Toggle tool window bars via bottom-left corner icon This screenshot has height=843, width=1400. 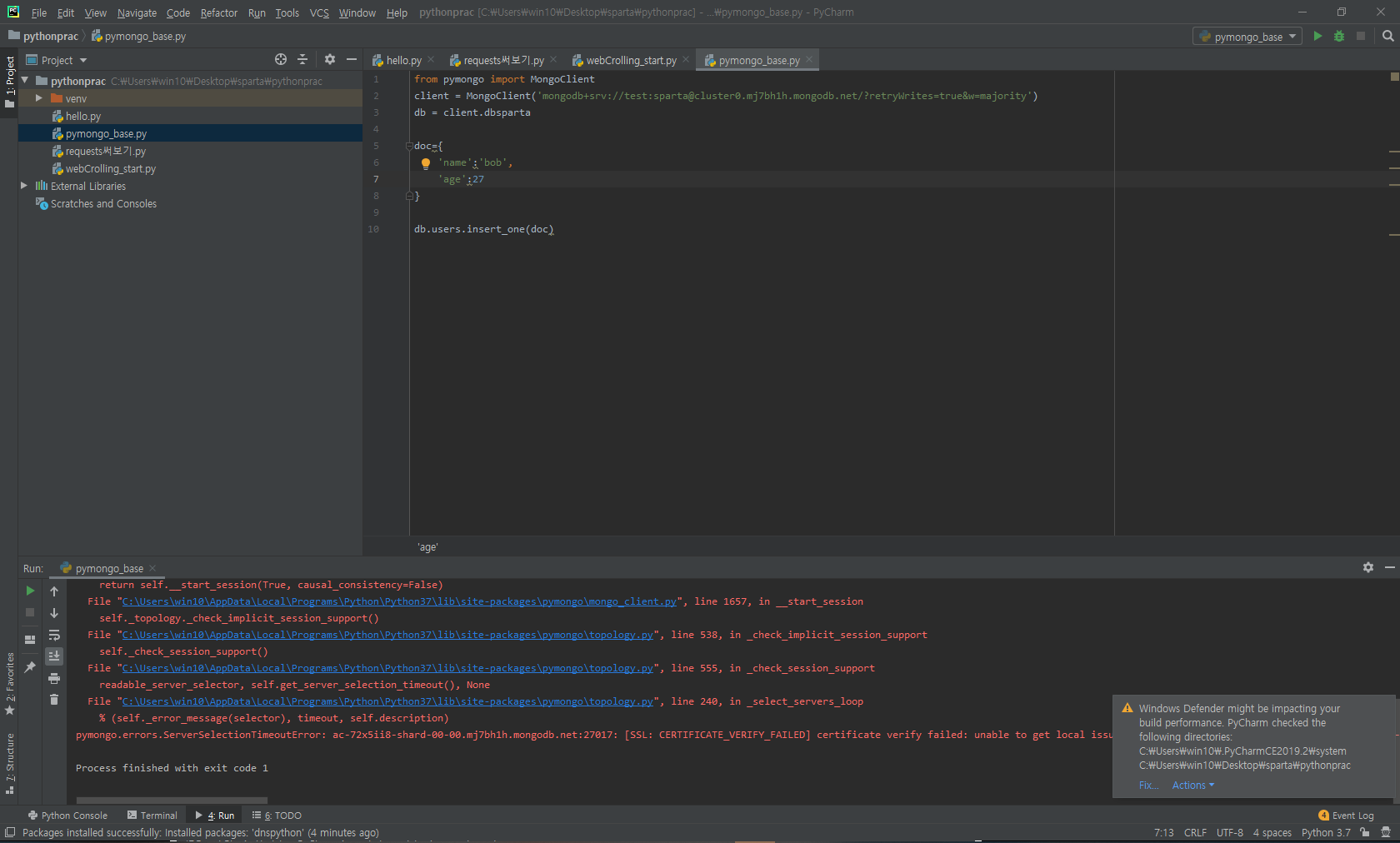(x=10, y=832)
